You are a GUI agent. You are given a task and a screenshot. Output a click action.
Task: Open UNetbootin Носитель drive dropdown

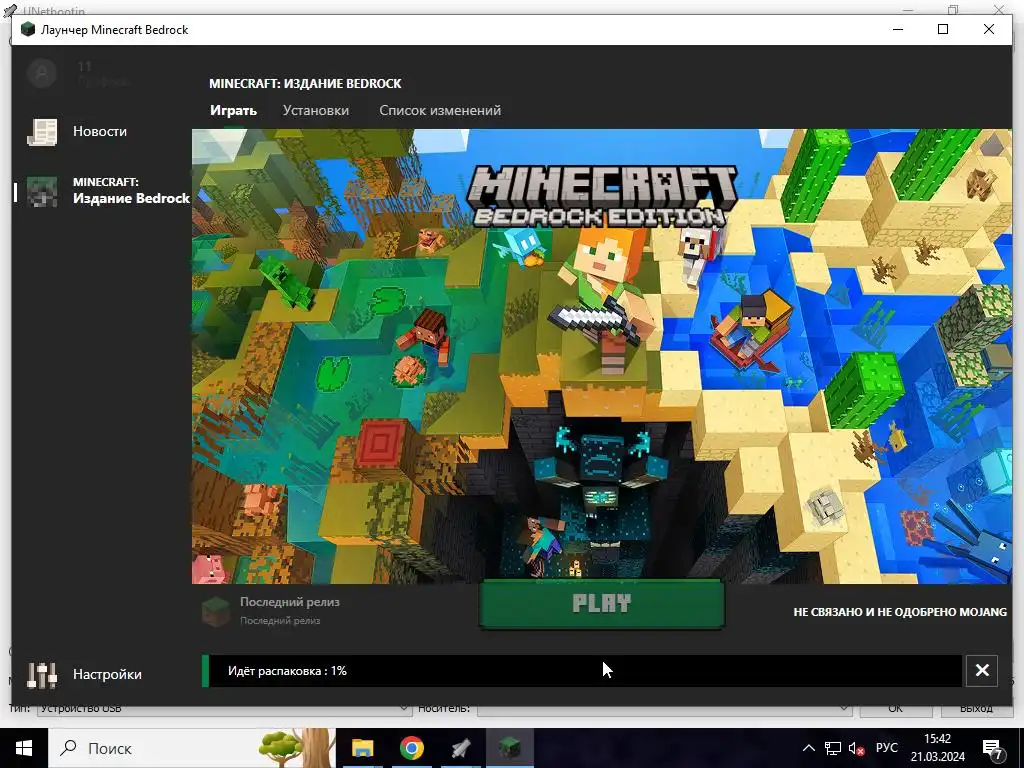pos(665,709)
